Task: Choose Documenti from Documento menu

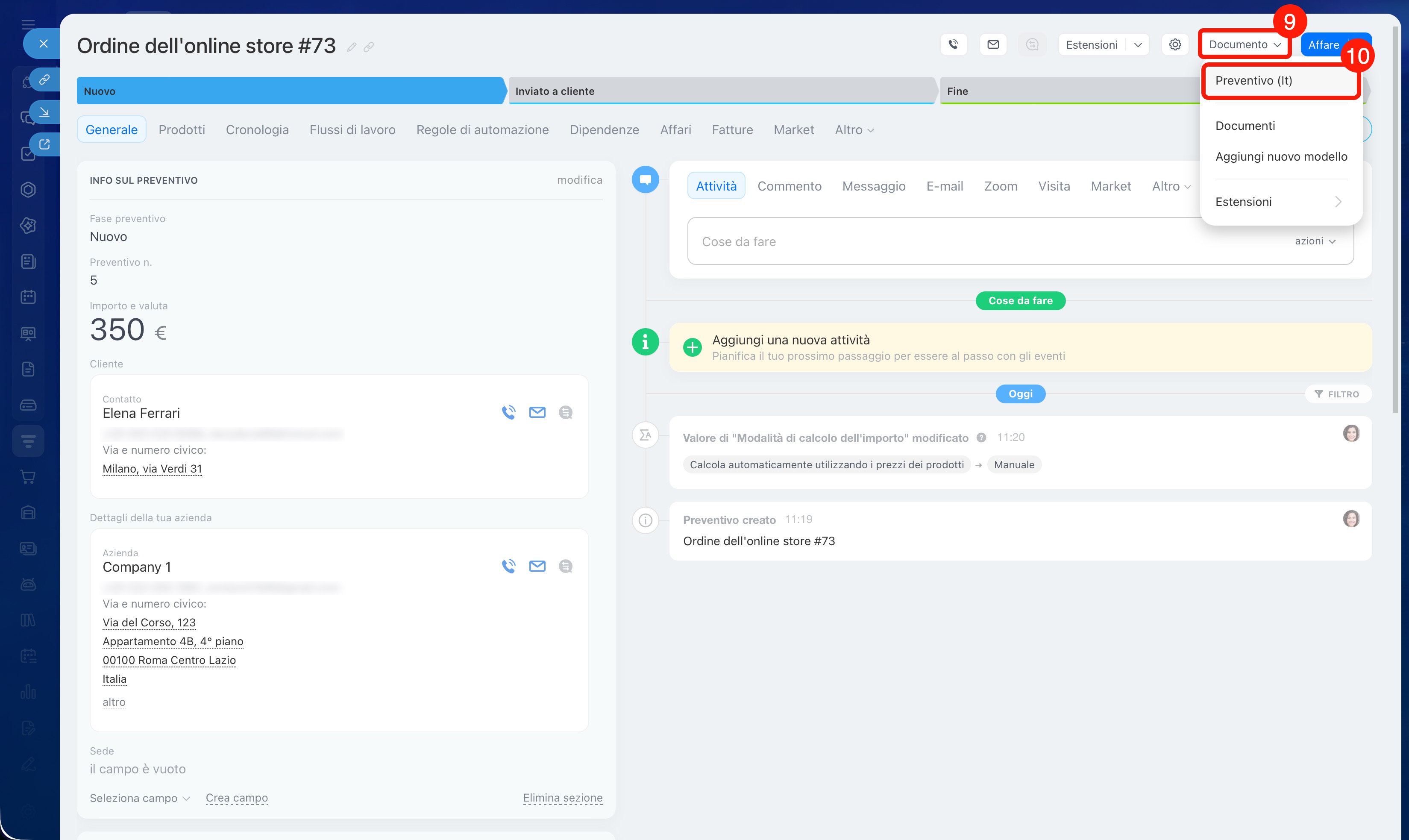Action: [1245, 126]
